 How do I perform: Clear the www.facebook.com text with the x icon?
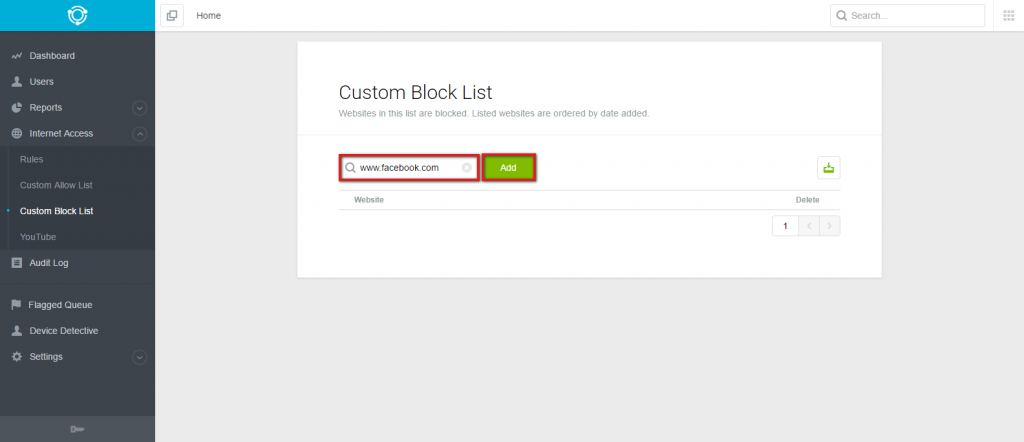[x=466, y=168]
